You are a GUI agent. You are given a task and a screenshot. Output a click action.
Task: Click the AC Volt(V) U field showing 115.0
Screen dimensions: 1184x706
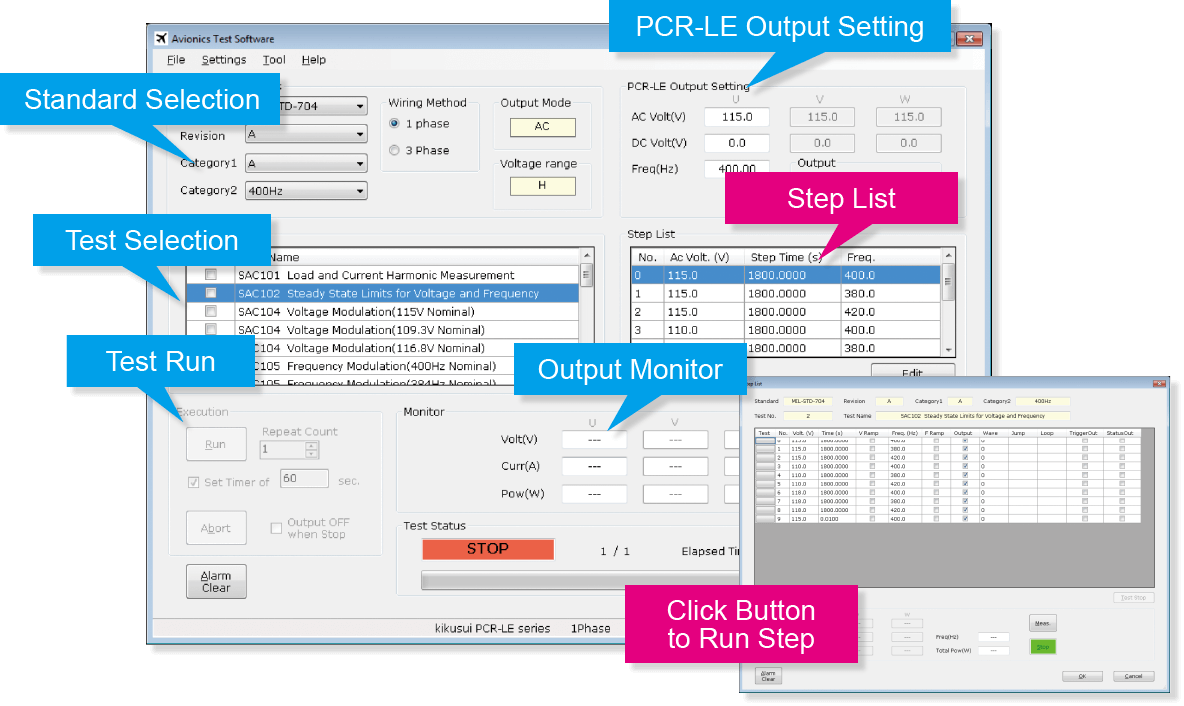(737, 117)
